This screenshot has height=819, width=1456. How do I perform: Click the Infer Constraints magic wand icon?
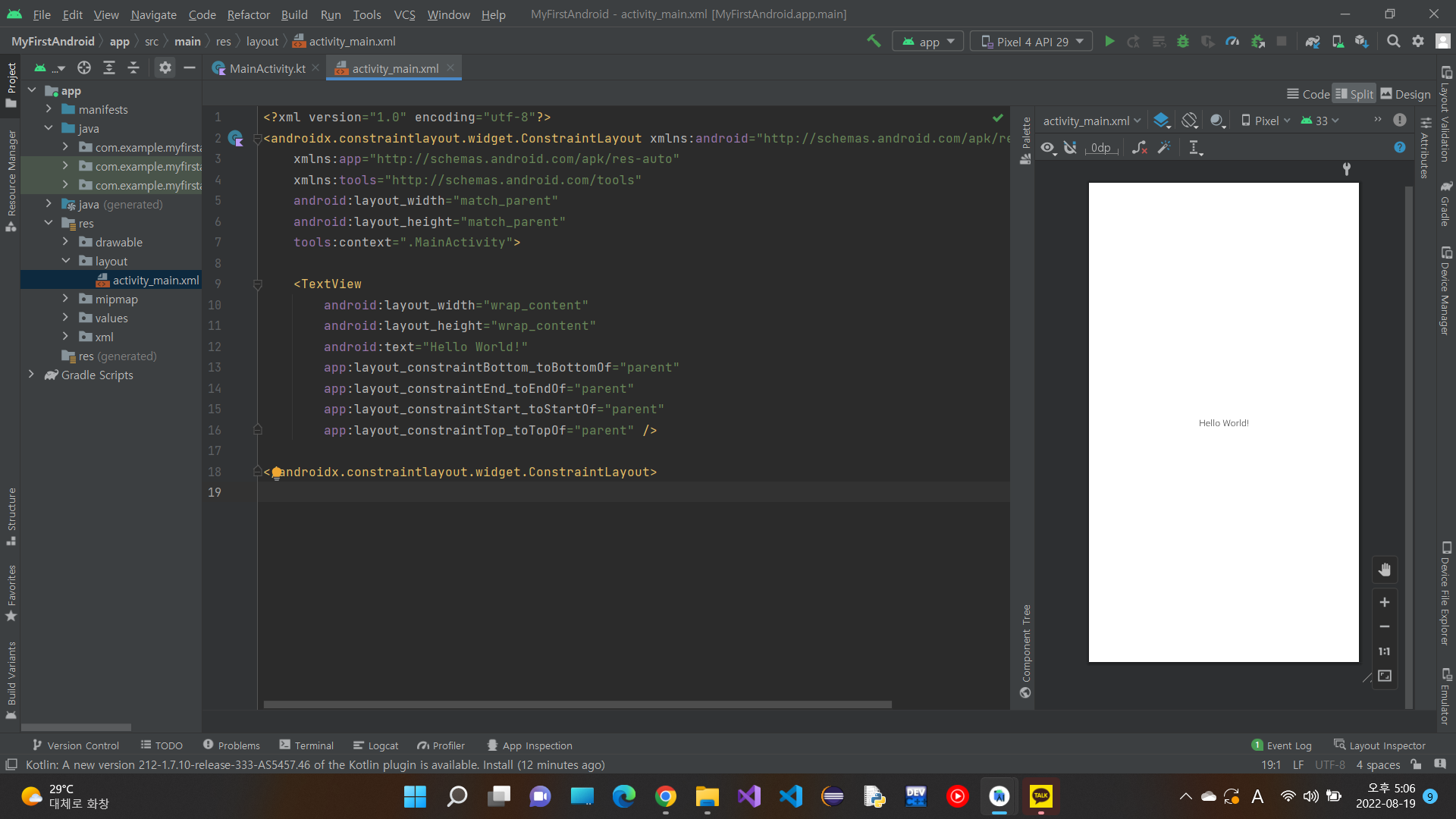1164,148
